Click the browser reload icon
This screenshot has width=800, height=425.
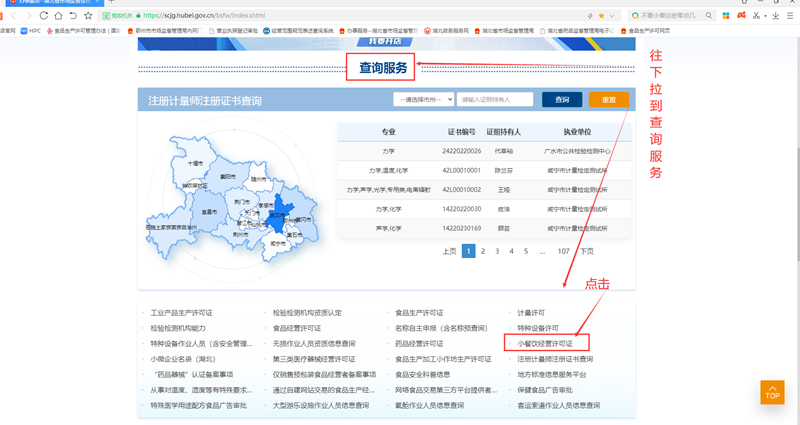[x=43, y=16]
